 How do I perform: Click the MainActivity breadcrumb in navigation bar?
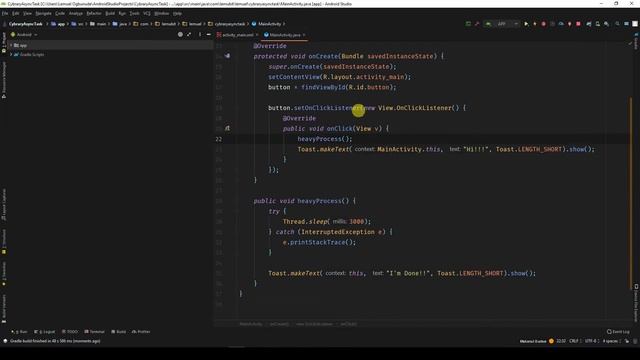[267, 24]
